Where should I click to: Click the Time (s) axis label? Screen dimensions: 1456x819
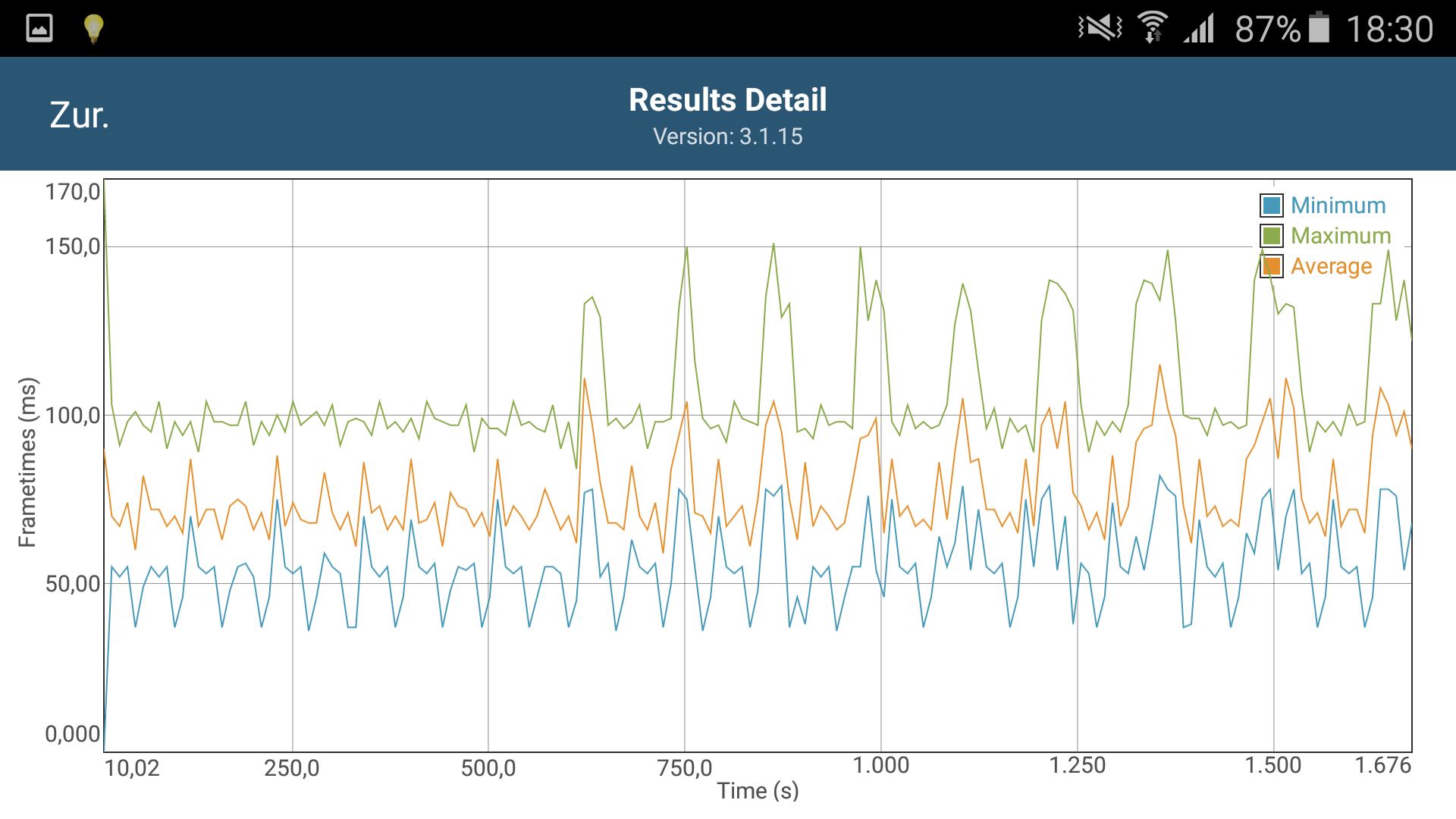click(758, 791)
